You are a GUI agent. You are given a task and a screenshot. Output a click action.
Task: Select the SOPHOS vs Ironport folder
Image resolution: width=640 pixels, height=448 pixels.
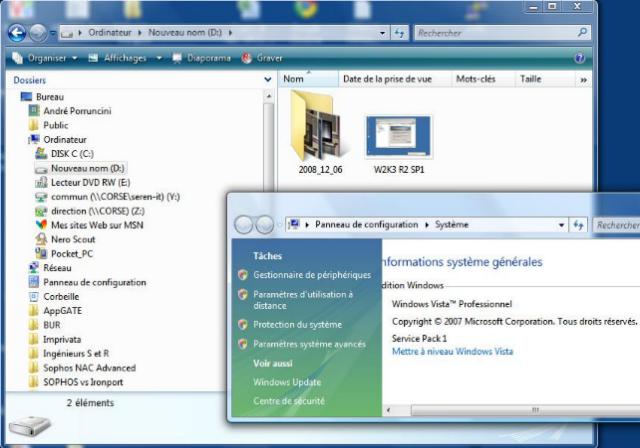(x=76, y=382)
